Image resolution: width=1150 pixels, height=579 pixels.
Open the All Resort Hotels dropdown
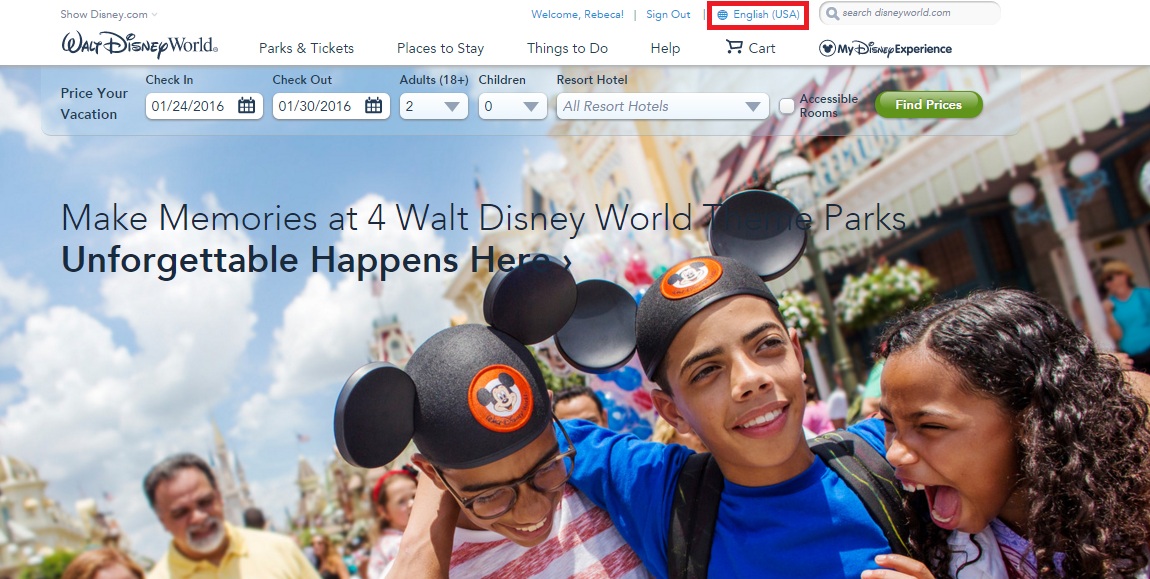point(662,106)
